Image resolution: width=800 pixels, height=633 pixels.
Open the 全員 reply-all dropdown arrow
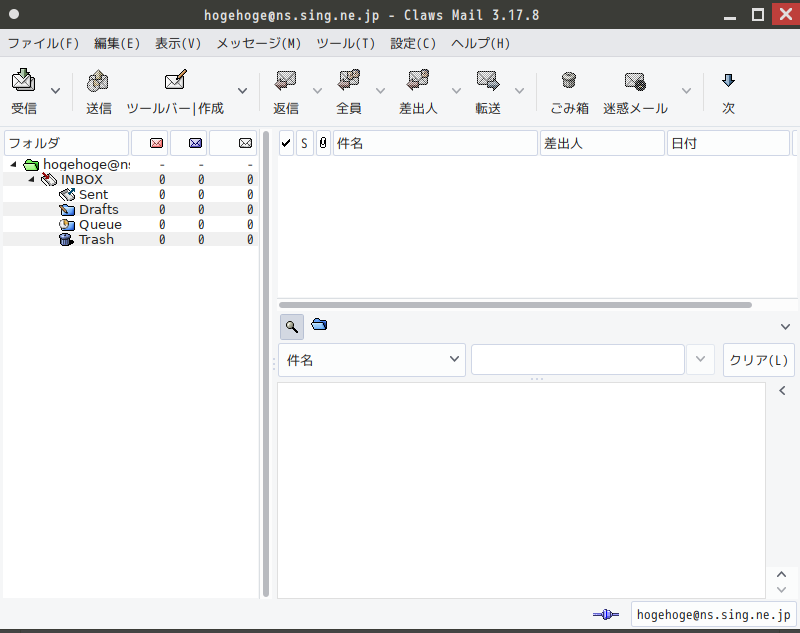[380, 91]
